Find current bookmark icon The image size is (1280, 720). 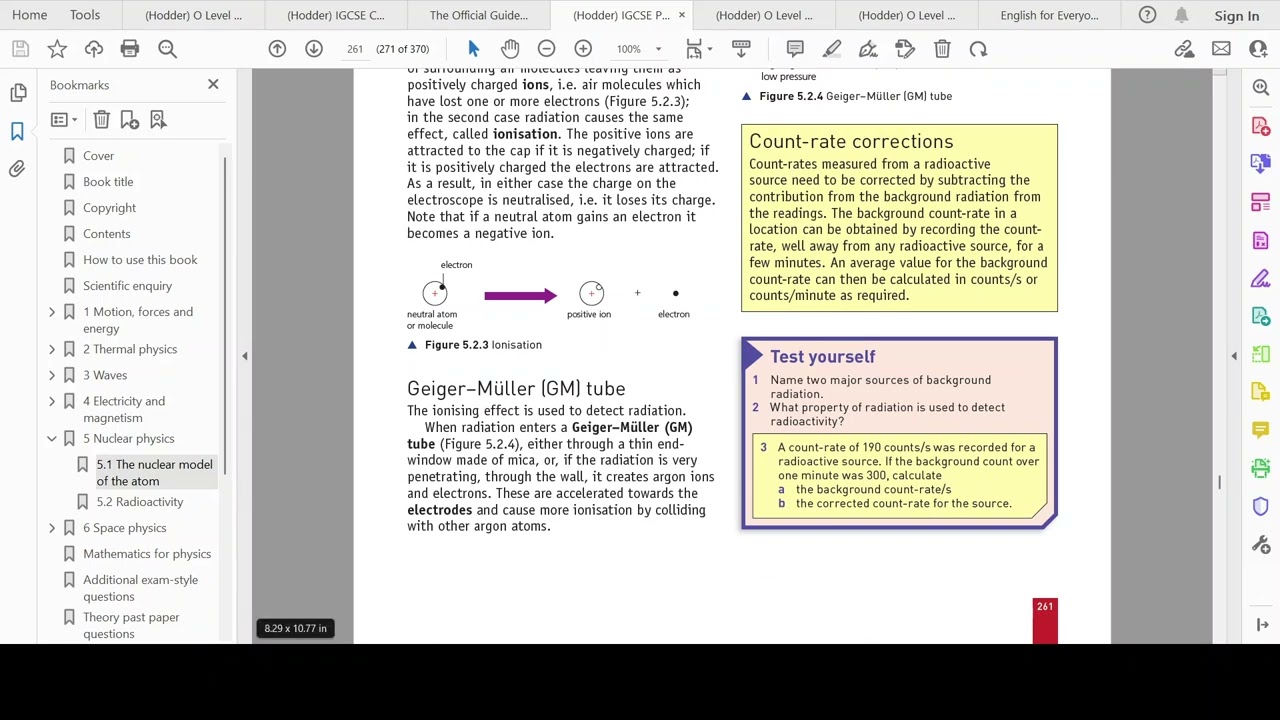[x=158, y=120]
